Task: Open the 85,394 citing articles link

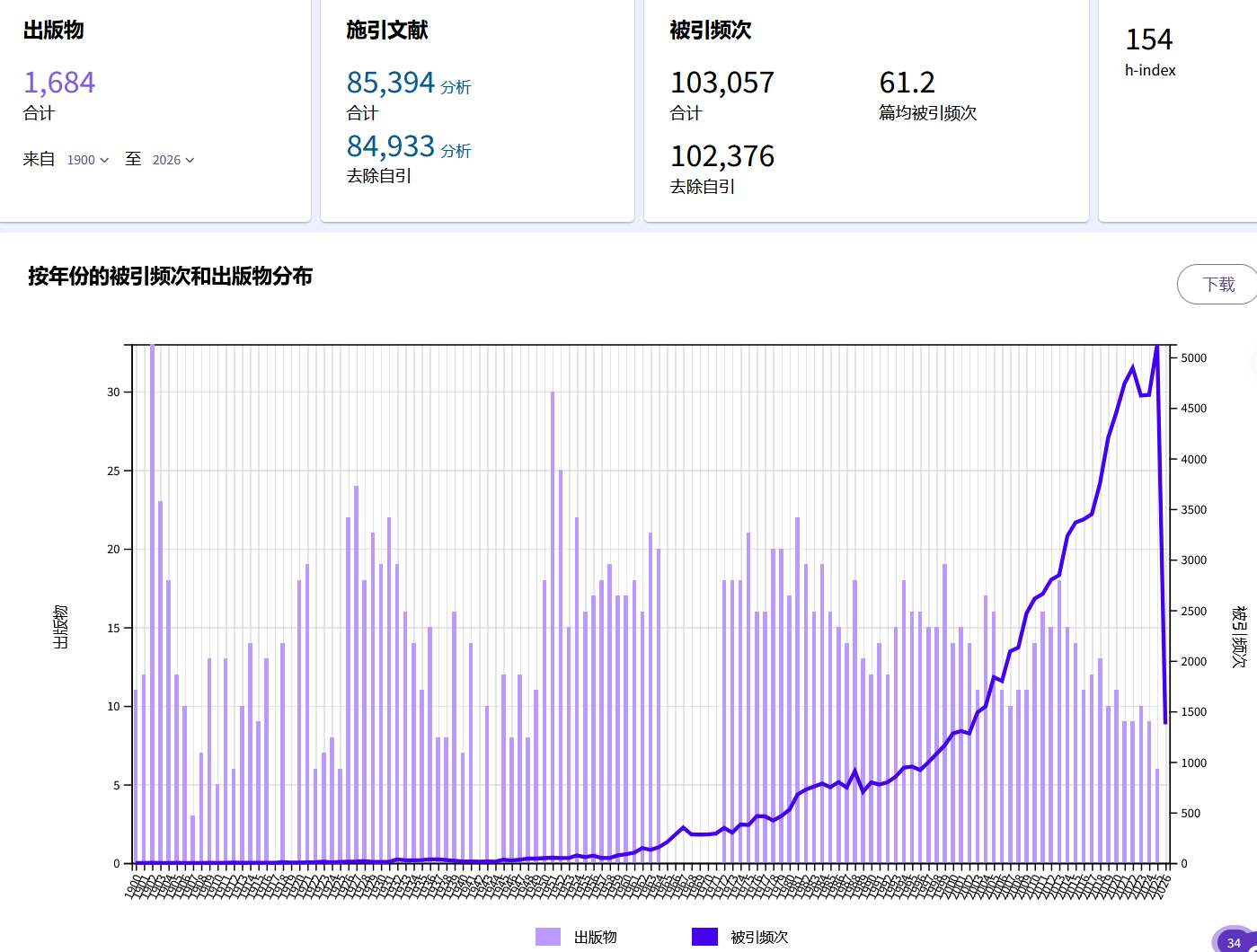Action: click(390, 83)
